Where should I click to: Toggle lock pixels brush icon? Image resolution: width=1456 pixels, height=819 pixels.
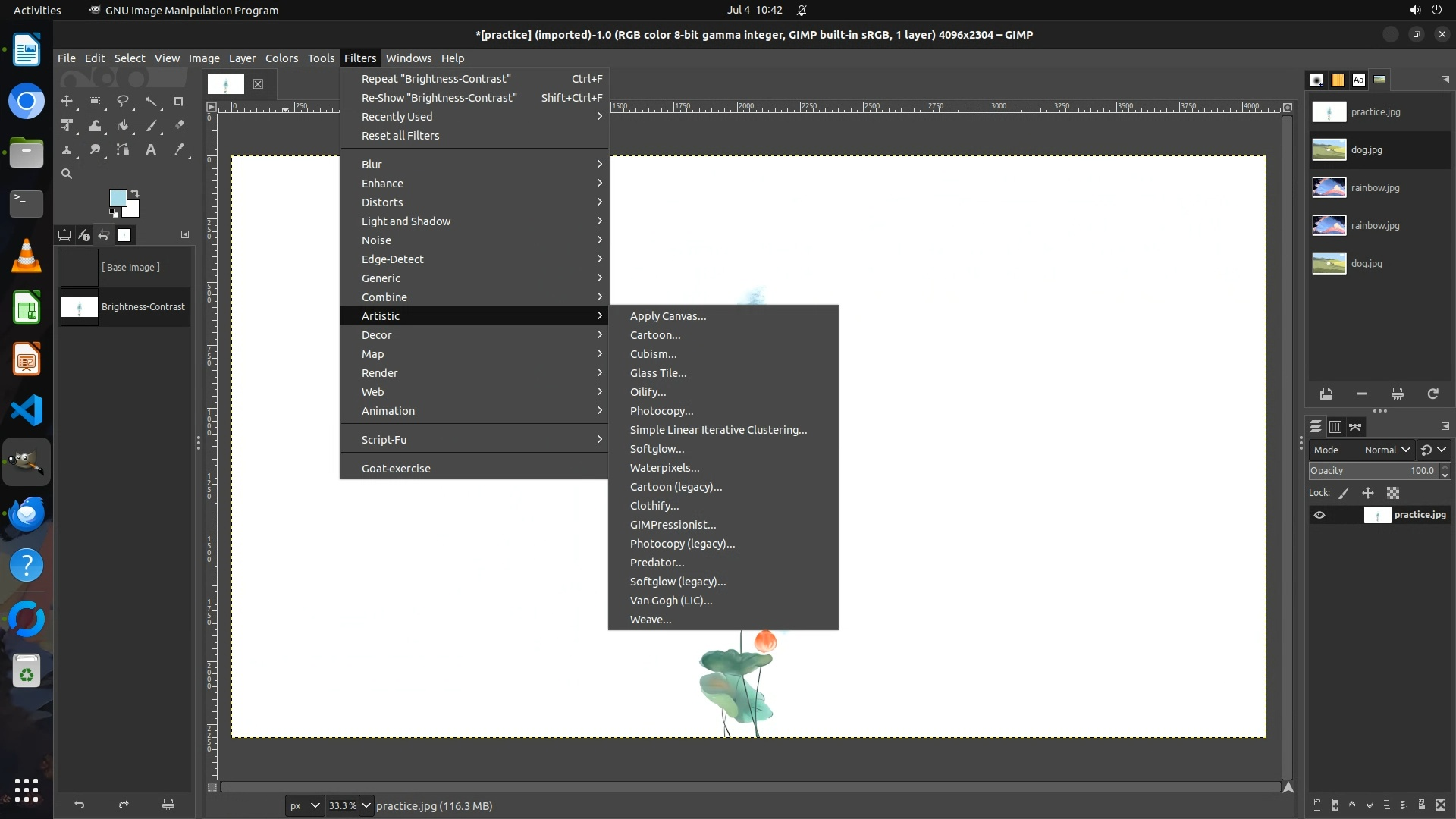click(x=1344, y=493)
